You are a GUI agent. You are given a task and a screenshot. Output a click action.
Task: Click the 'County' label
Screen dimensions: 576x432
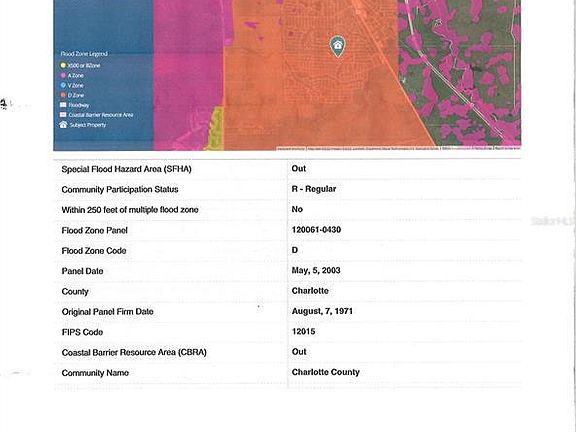[75, 292]
